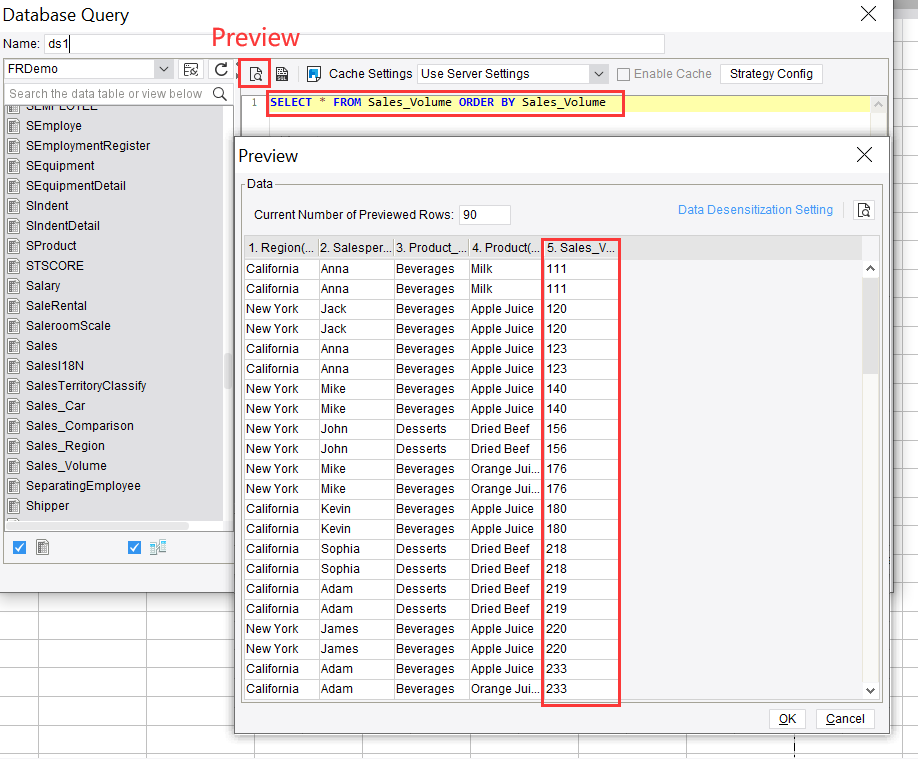Viewport: 918px width, 759px height.
Task: Open the database connection edit icon beside FRDemo
Action: coord(191,70)
